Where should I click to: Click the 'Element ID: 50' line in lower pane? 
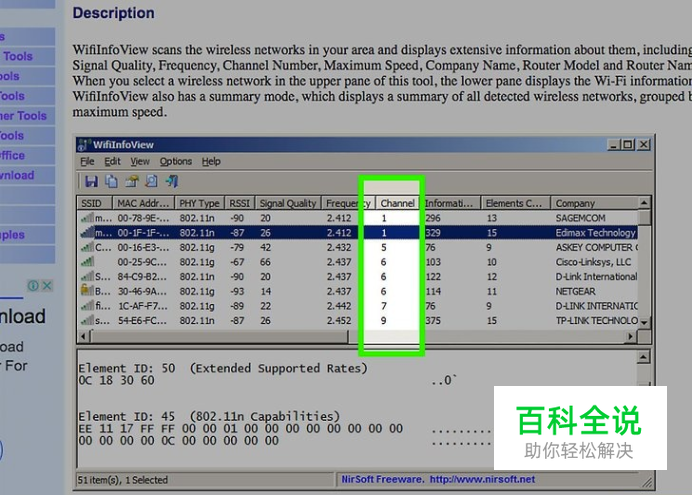pos(222,368)
